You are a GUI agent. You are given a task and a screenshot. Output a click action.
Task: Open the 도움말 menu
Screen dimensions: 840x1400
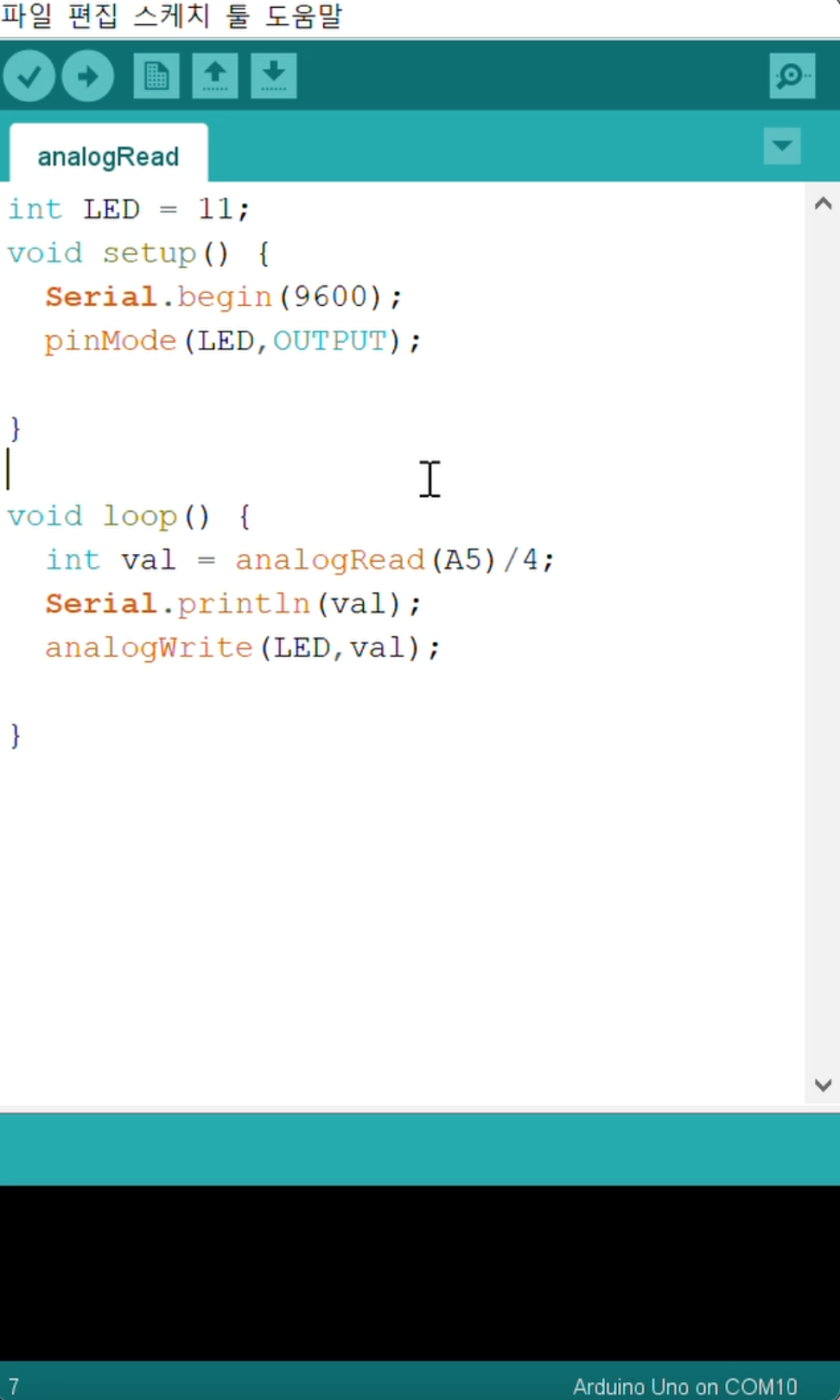point(303,16)
